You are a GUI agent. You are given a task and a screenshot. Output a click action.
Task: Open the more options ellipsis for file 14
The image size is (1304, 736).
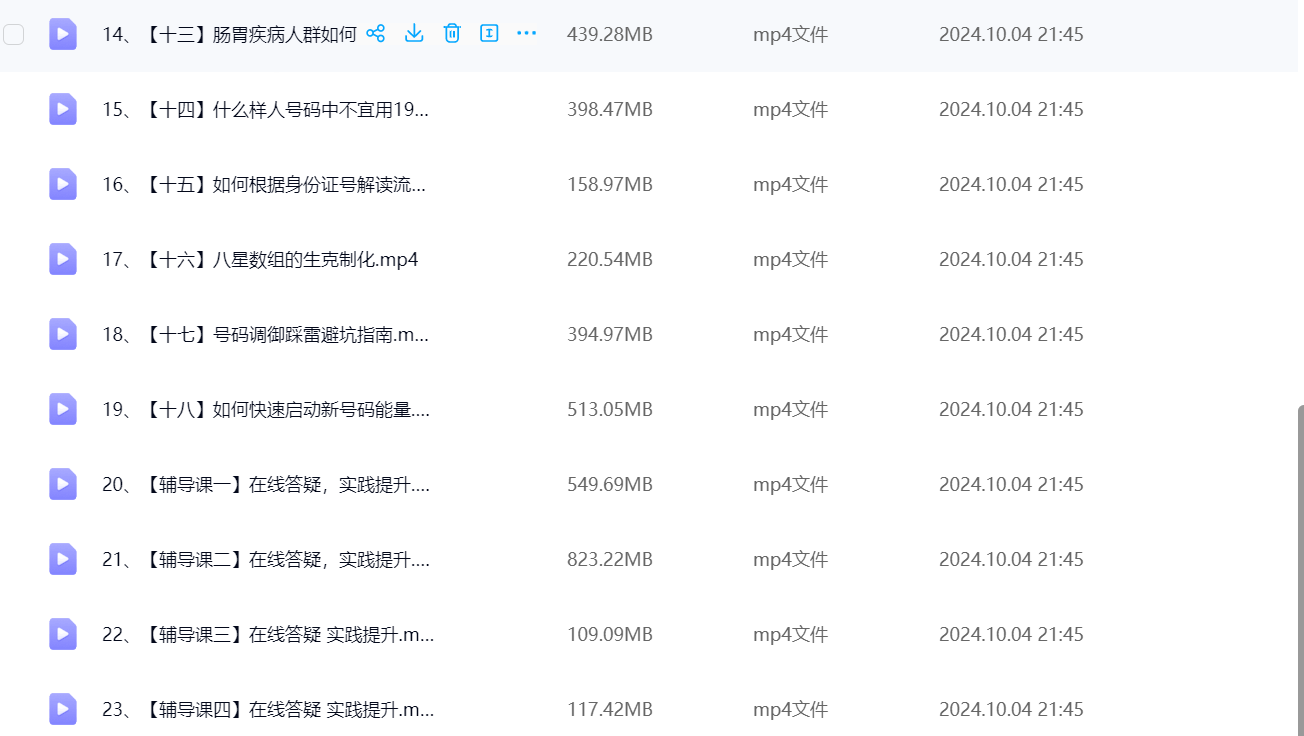coord(527,34)
